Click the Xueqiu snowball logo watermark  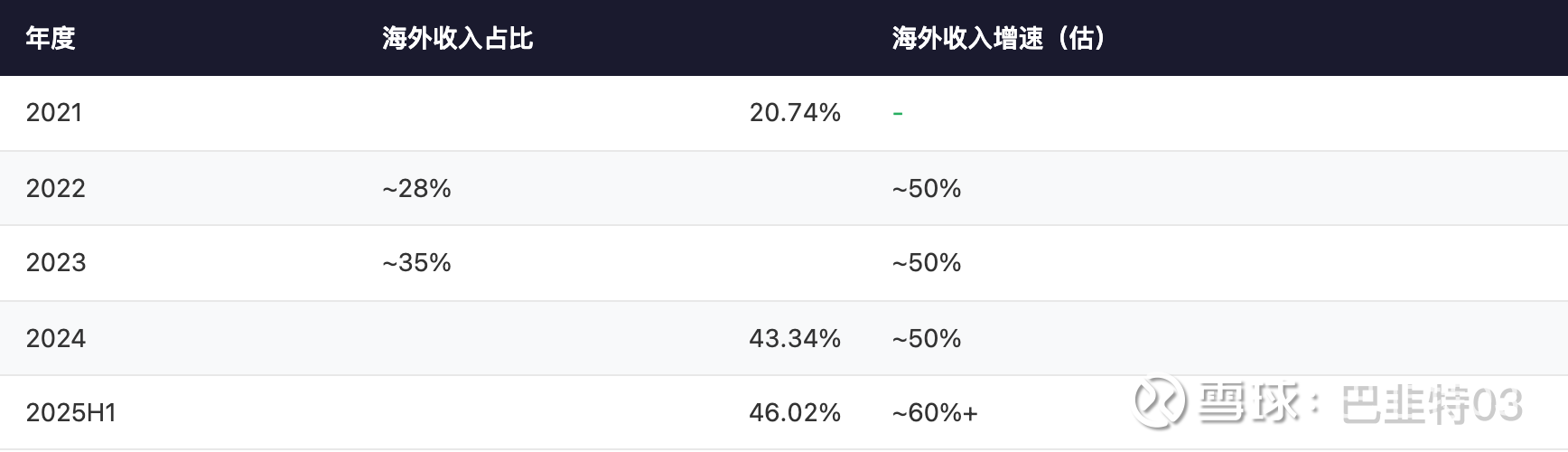click(x=1160, y=401)
